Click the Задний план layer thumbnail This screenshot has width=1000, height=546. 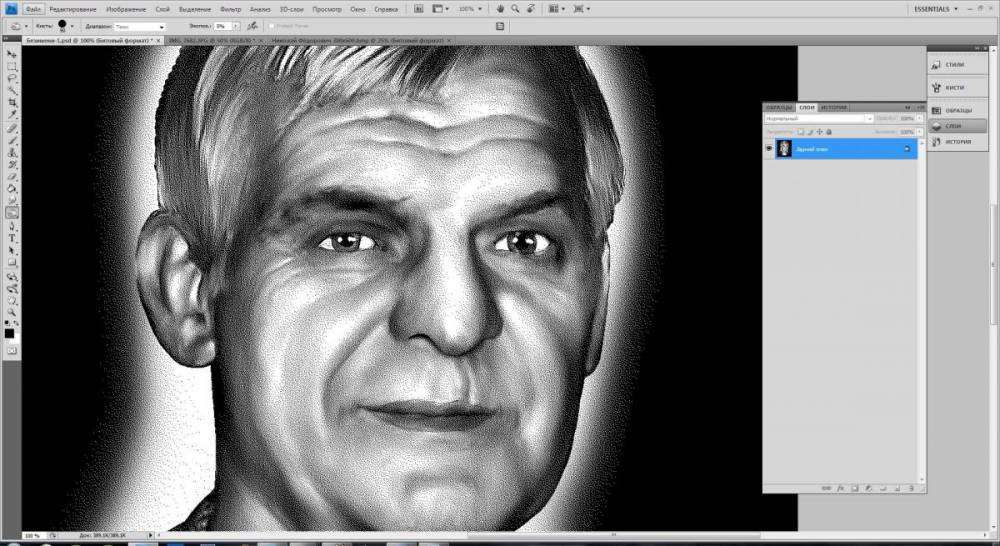[x=784, y=148]
